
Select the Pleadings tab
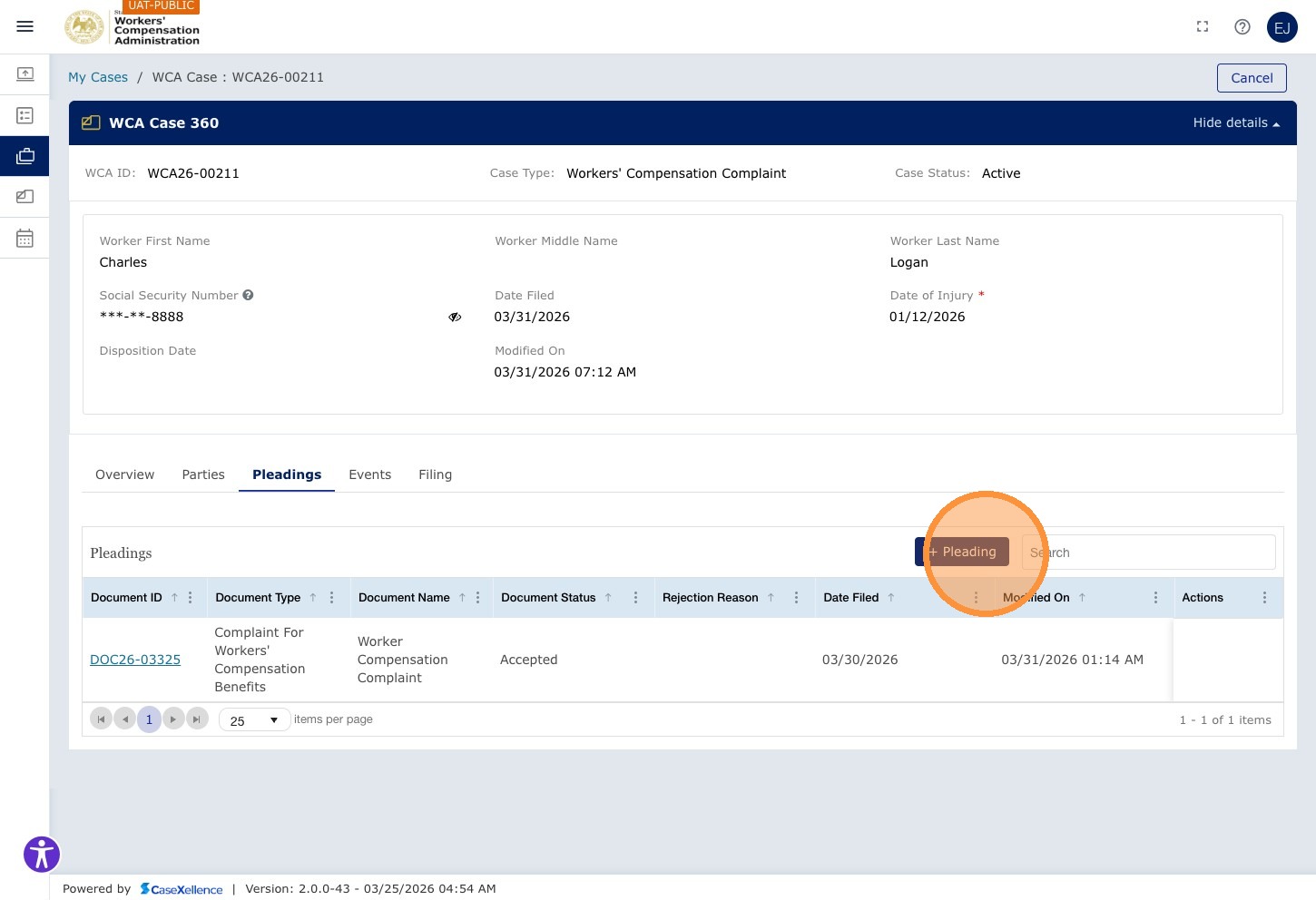(x=287, y=474)
